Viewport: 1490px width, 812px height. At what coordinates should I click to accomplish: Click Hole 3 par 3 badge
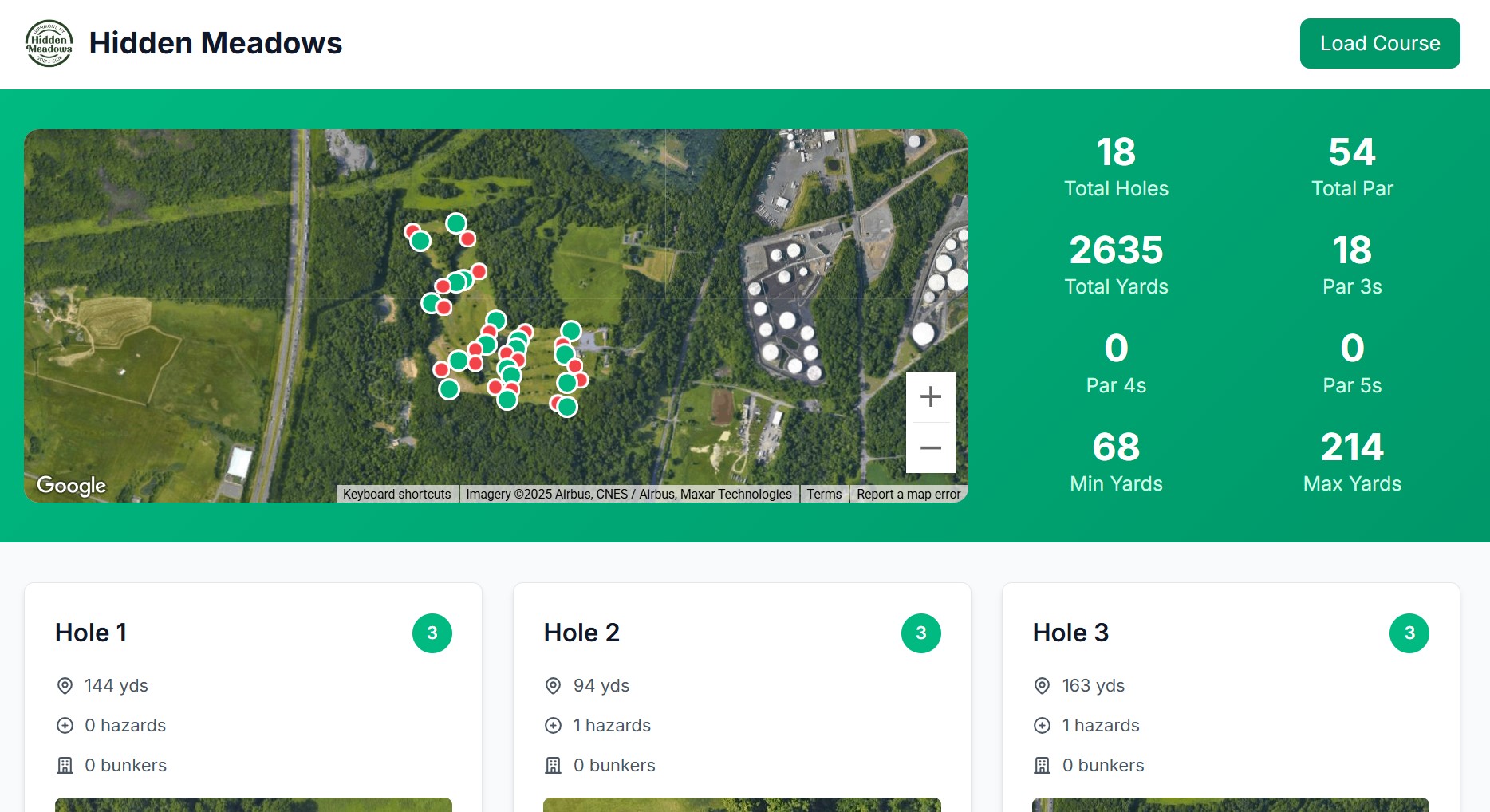coord(1409,633)
